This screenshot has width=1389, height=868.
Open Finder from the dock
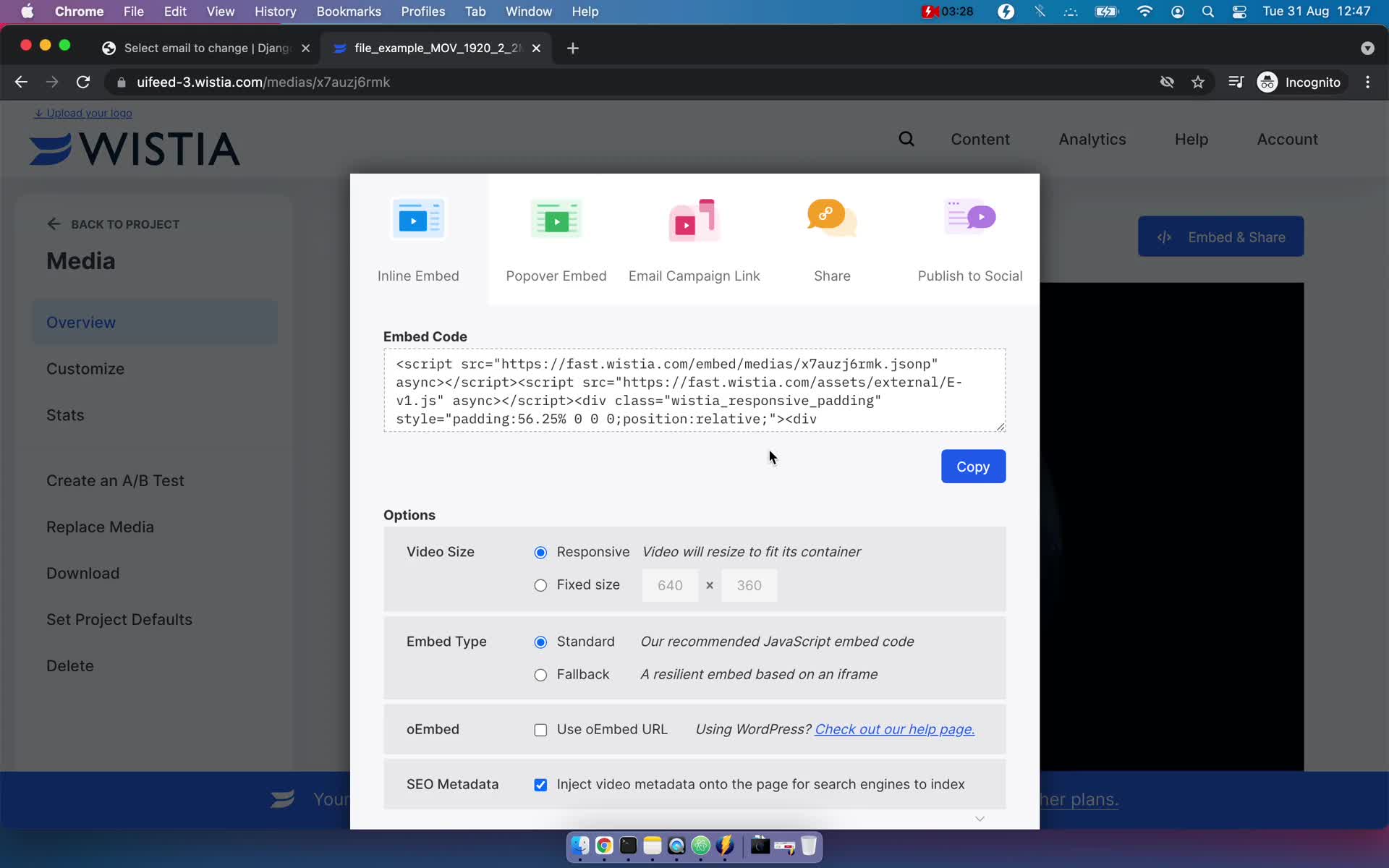click(x=580, y=845)
